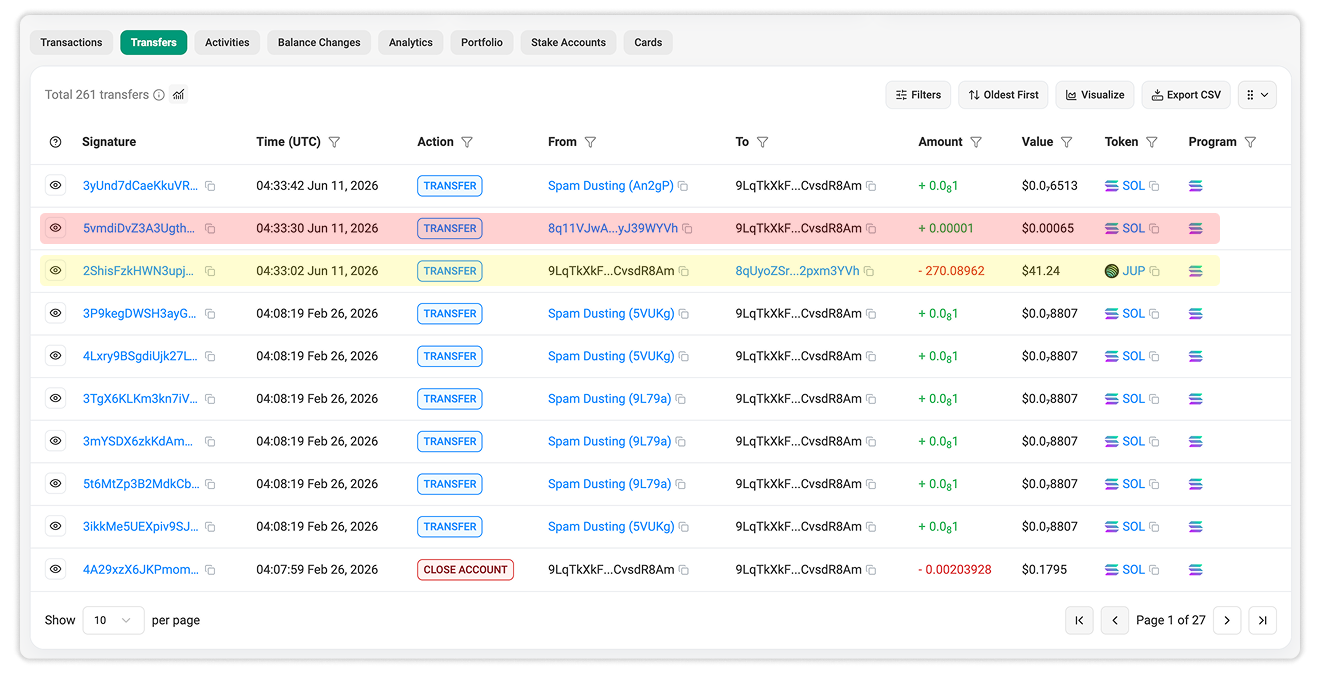Open transaction 3ikkMe5UEXpiv9SJ
This screenshot has width=1320, height=674.
(141, 527)
